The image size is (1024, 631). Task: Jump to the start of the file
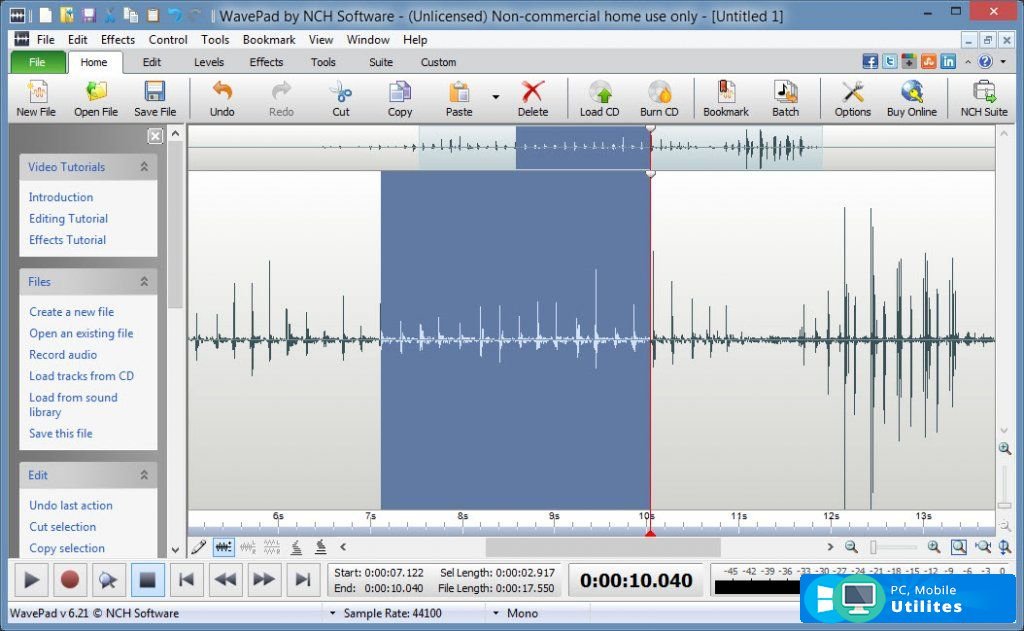point(186,579)
